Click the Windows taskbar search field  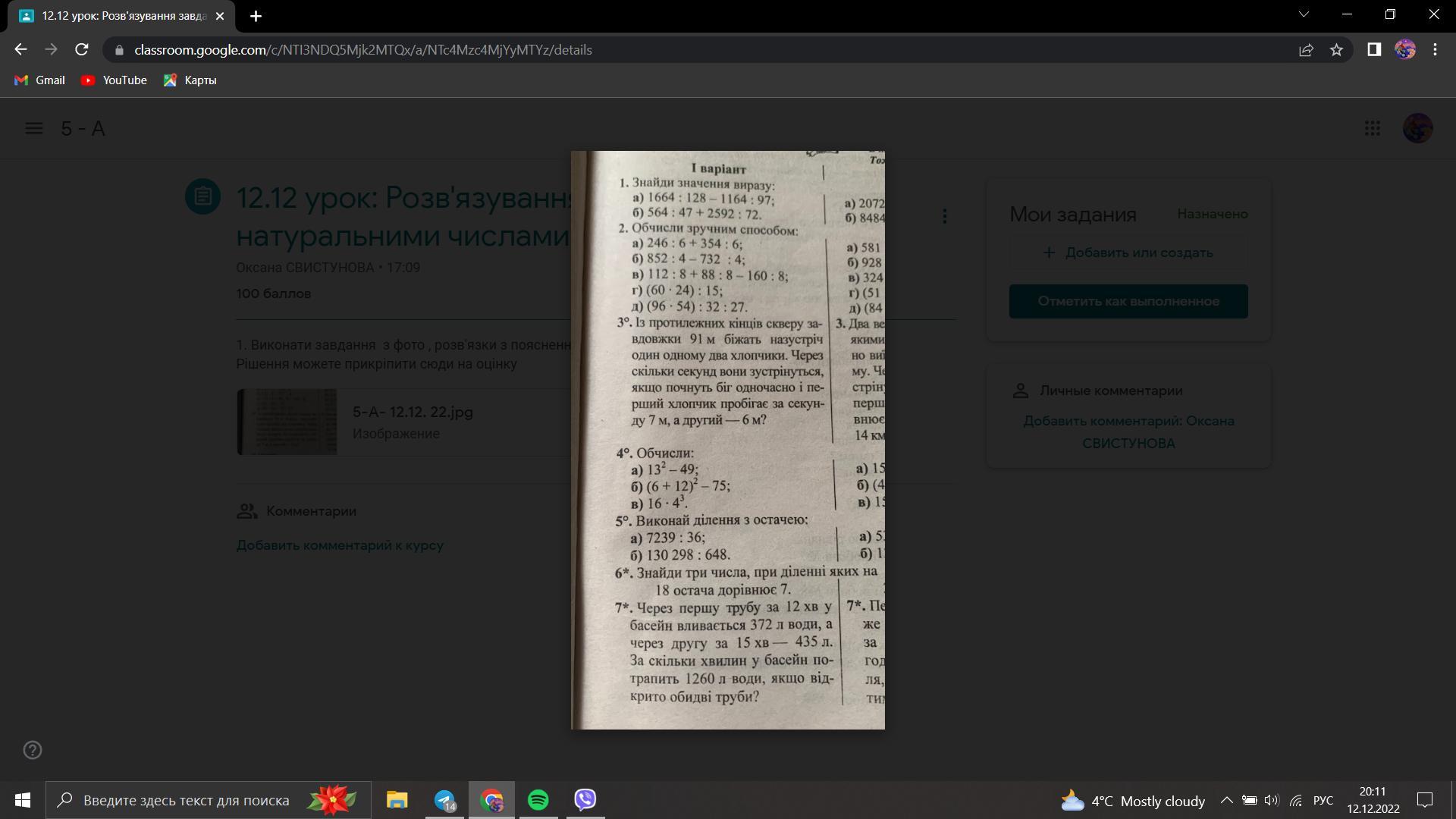click(x=186, y=800)
